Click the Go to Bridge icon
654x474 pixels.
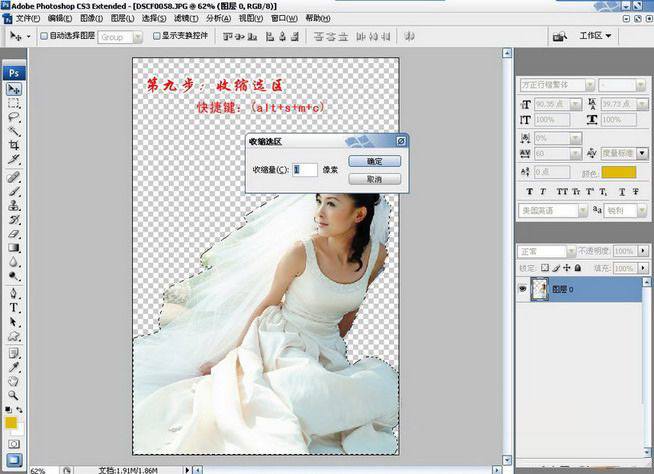coord(560,36)
